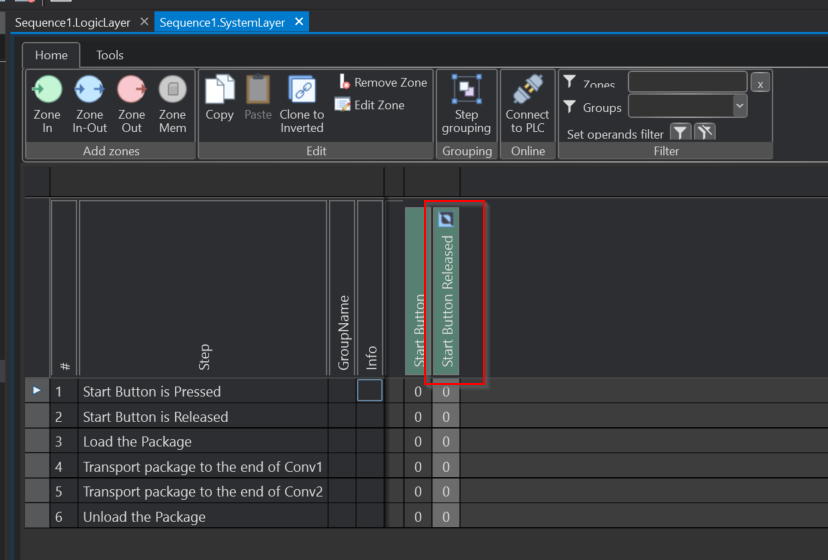The image size is (828, 560).
Task: Clear the Zones filter with x button
Action: [x=760, y=83]
